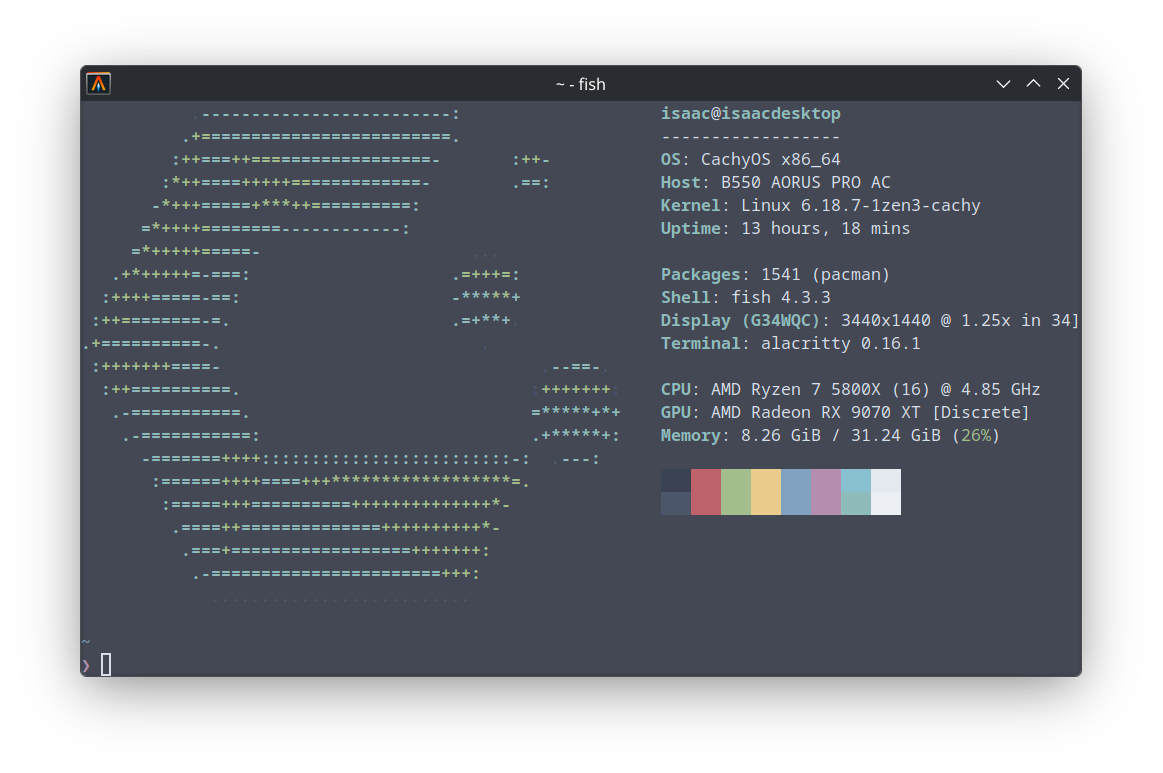Image resolution: width=1163 pixels, height=773 pixels.
Task: Click the 'OS: CachyOS x86_64' line
Action: point(751,159)
